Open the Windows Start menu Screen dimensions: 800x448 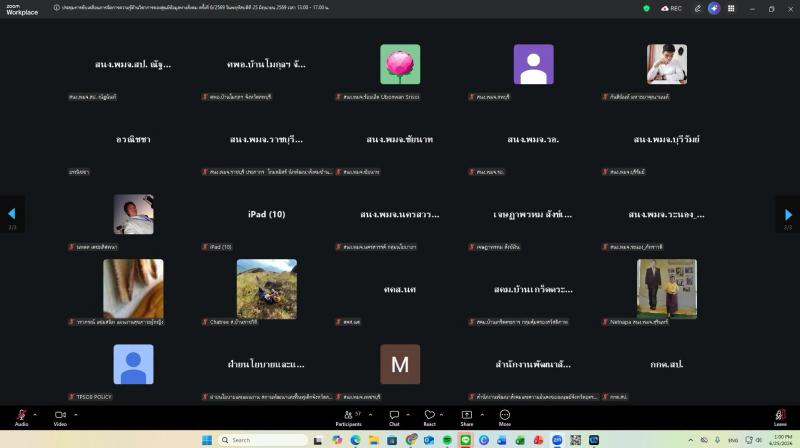pos(207,440)
